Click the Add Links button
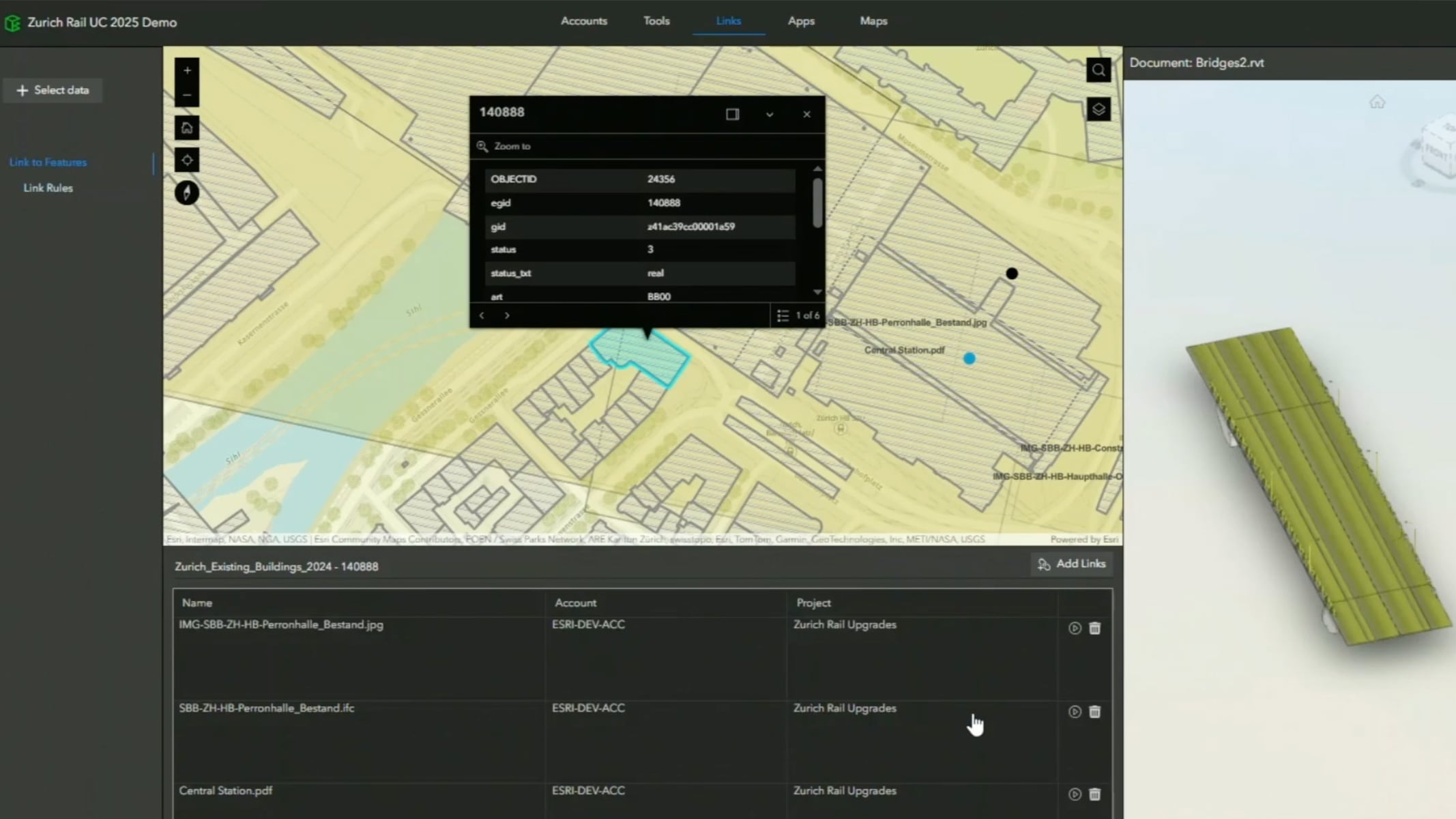 pos(1071,564)
